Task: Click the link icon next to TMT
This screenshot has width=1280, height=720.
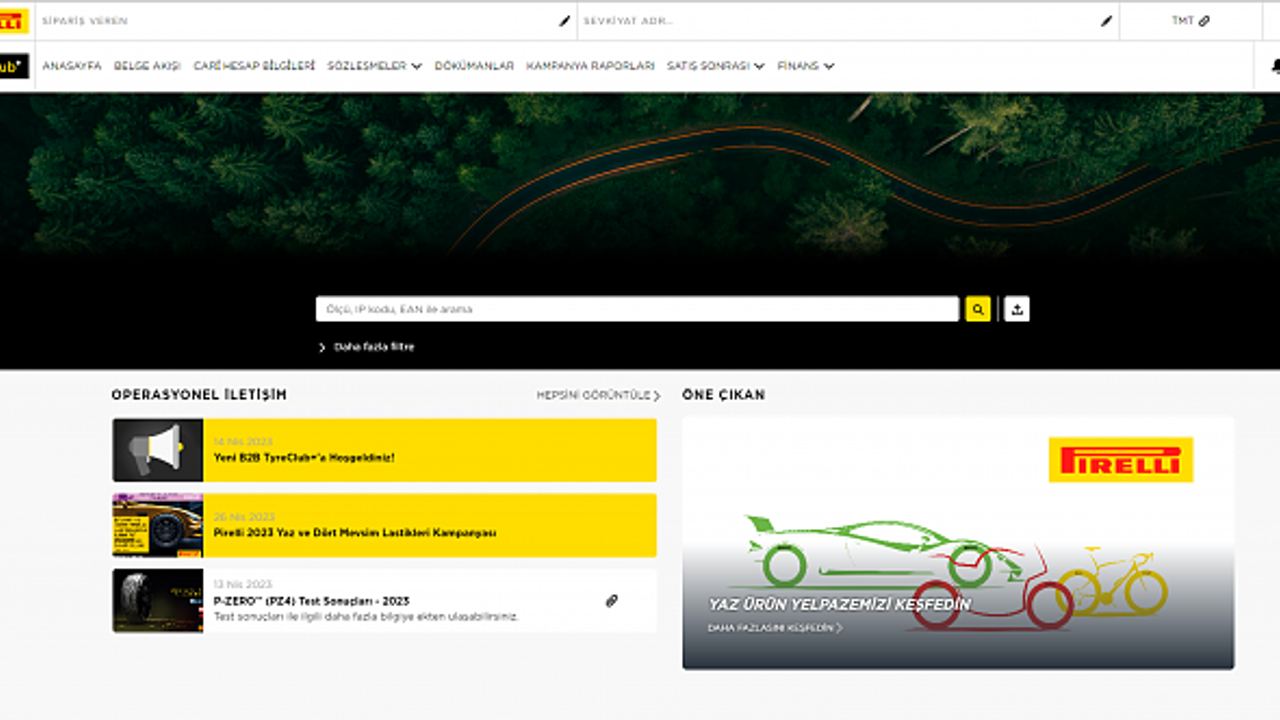Action: [x=1204, y=21]
